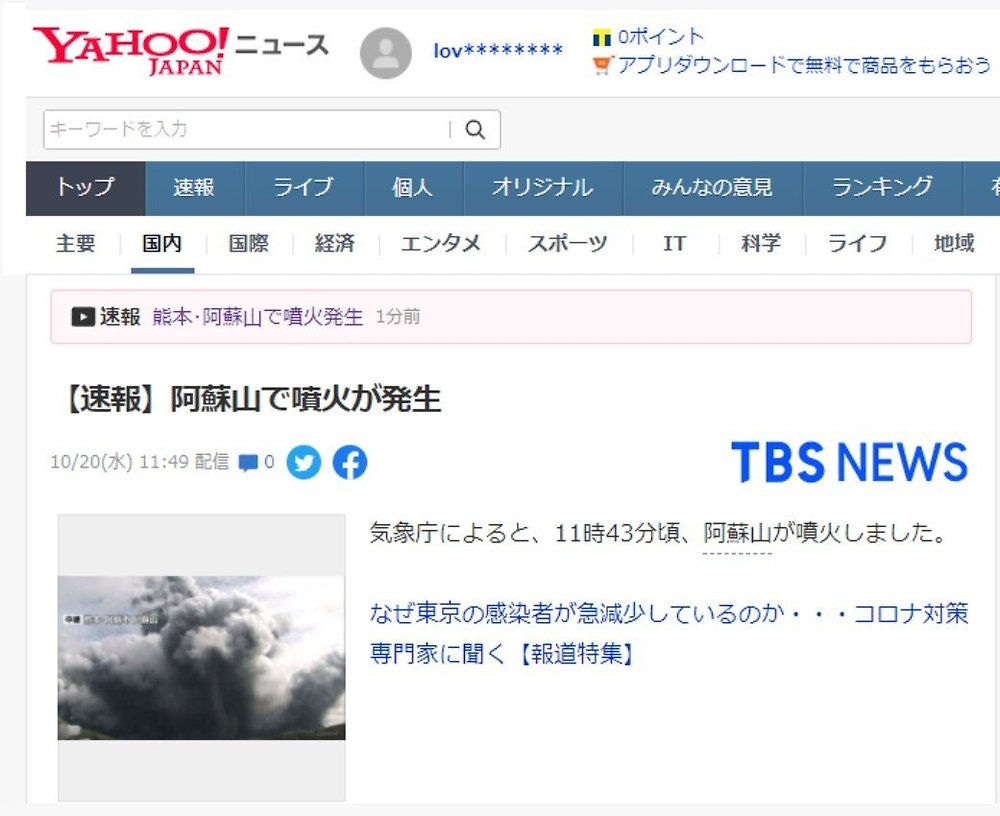Viewport: 1000px width, 816px height.
Task: Click the 阿蘇山 keyword link in article
Action: (x=737, y=533)
